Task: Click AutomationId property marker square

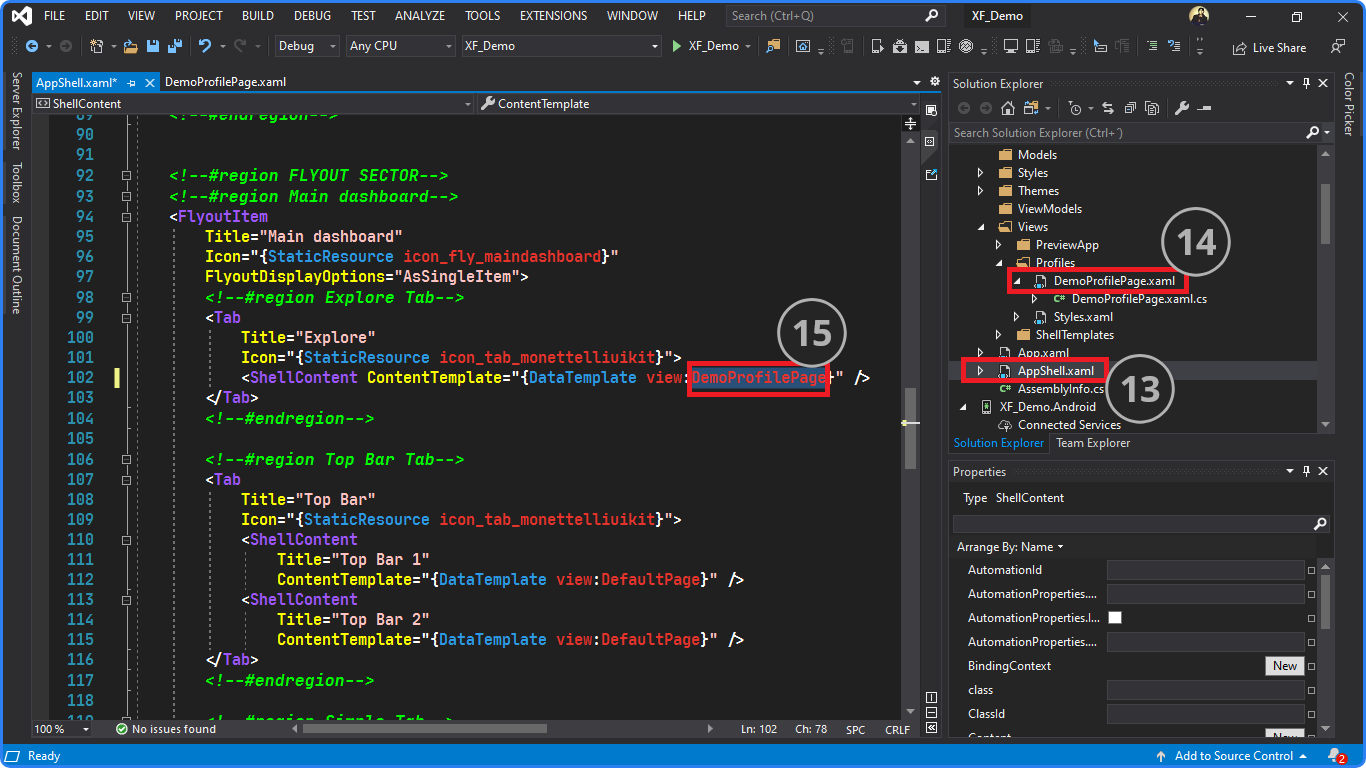Action: click(x=1311, y=570)
